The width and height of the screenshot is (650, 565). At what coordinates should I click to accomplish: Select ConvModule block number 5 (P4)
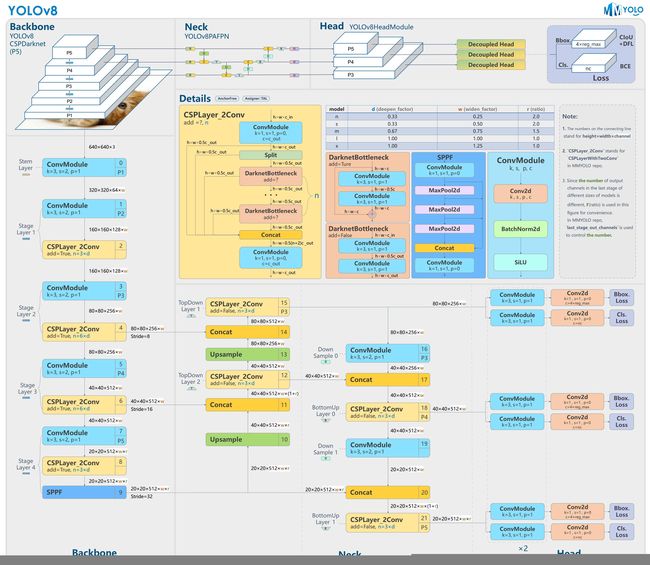[x=84, y=369]
